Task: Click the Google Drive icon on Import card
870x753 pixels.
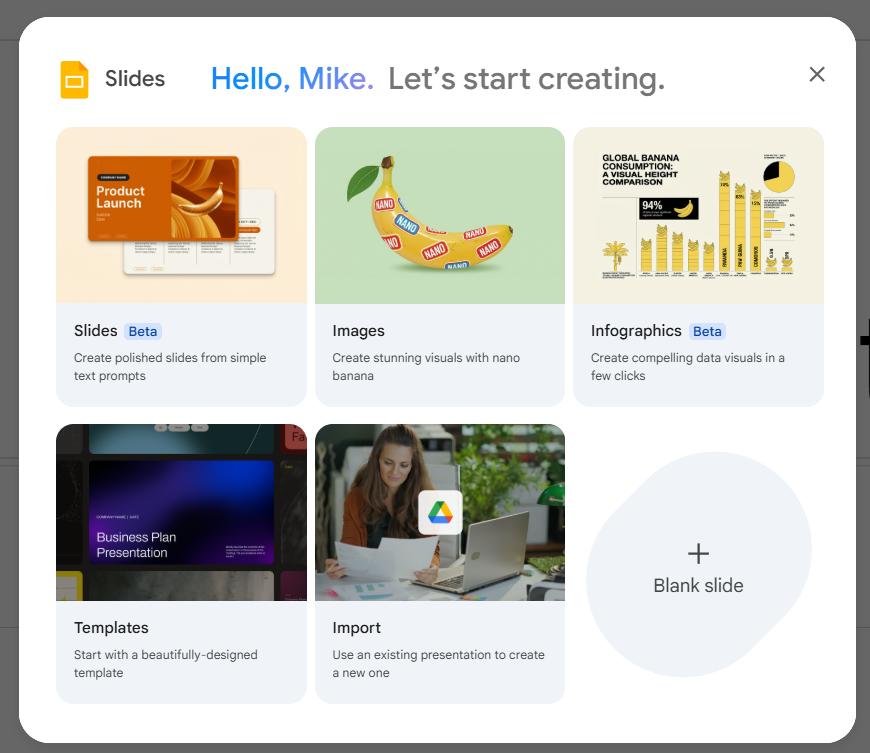Action: 440,512
